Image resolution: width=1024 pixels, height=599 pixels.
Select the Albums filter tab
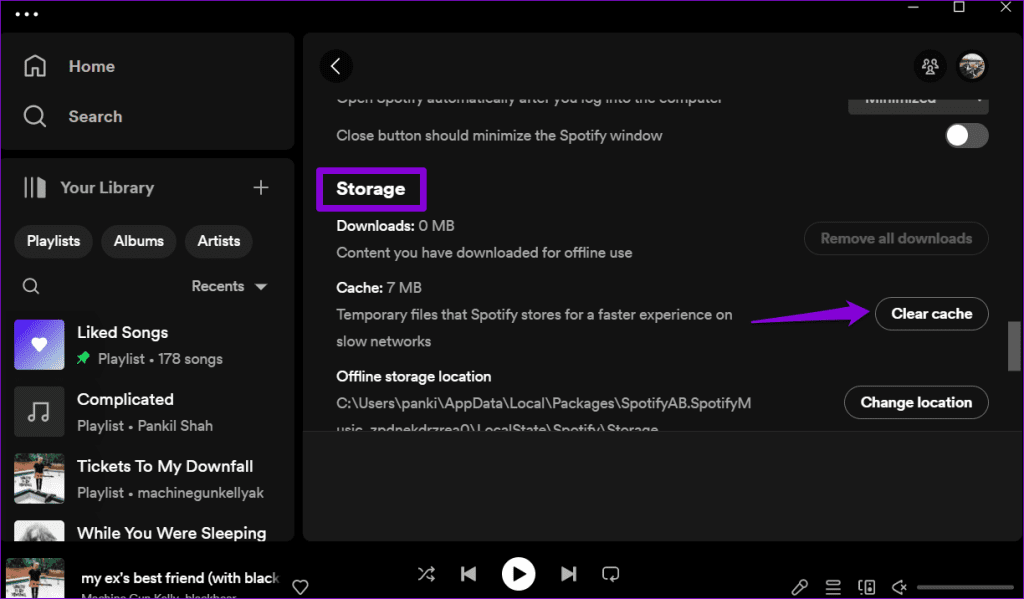tap(138, 241)
